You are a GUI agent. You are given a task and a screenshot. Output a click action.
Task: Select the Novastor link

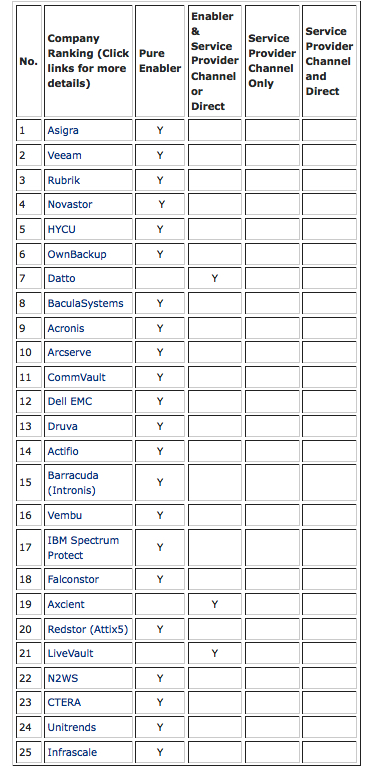click(x=70, y=205)
